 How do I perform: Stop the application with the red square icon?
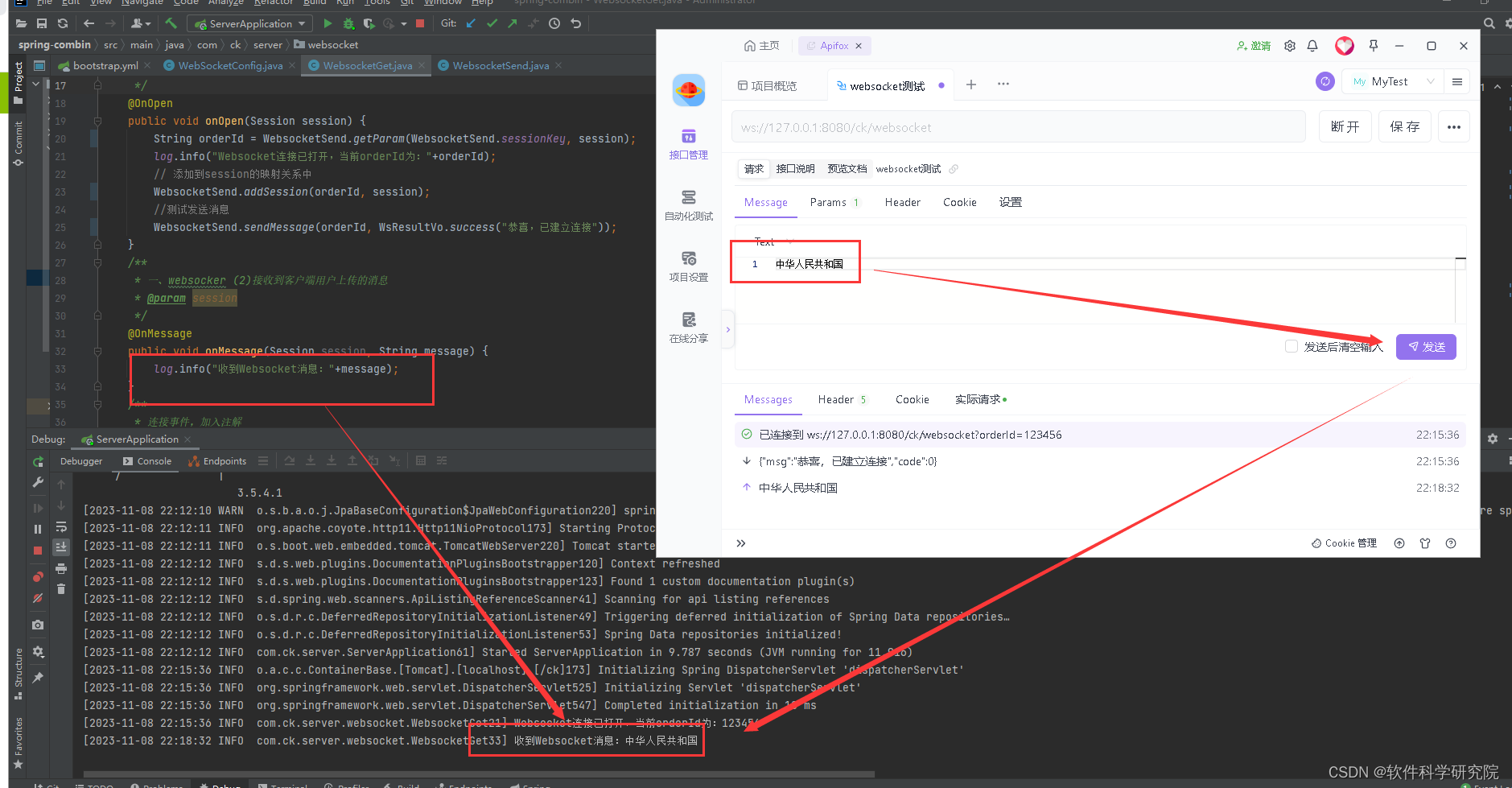419,23
